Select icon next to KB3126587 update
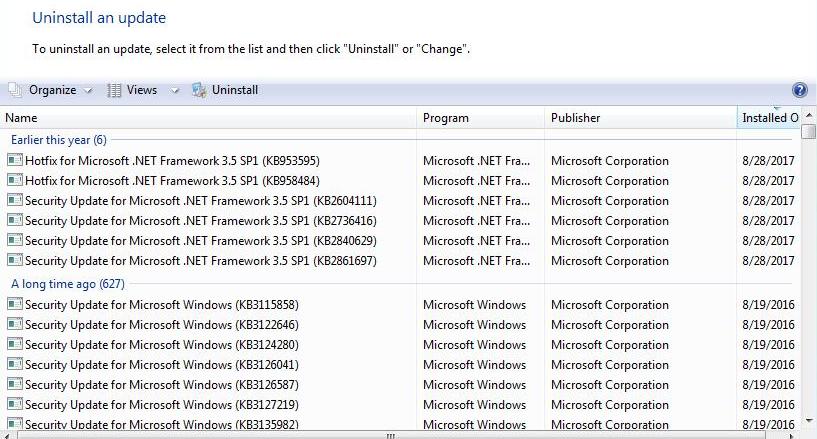The image size is (817, 439). tap(15, 384)
